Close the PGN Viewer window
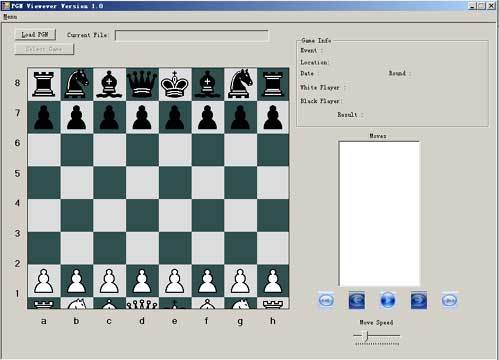Screen dimensions: 499x360 (x=491, y=6)
